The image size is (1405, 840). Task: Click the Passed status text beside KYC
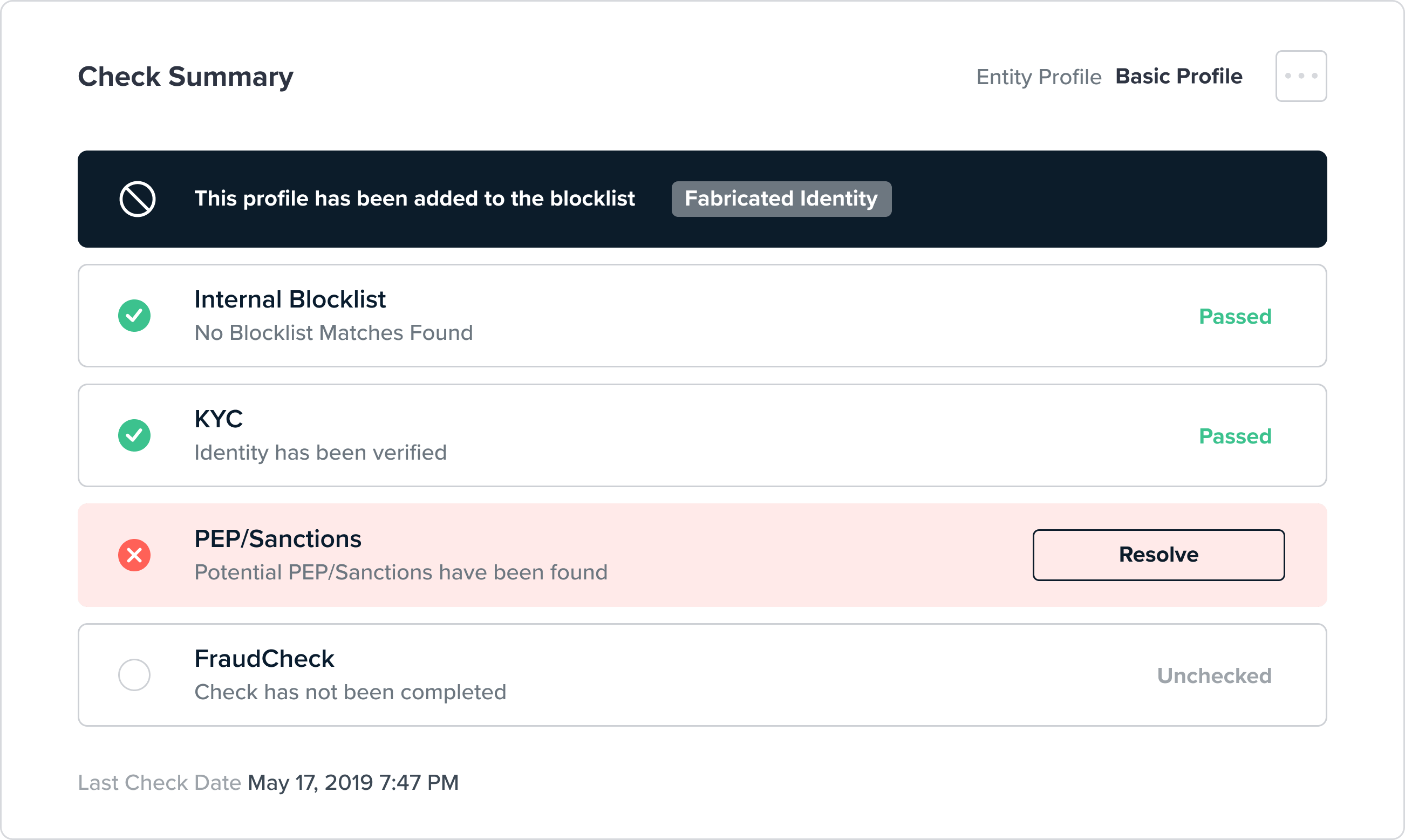1235,436
